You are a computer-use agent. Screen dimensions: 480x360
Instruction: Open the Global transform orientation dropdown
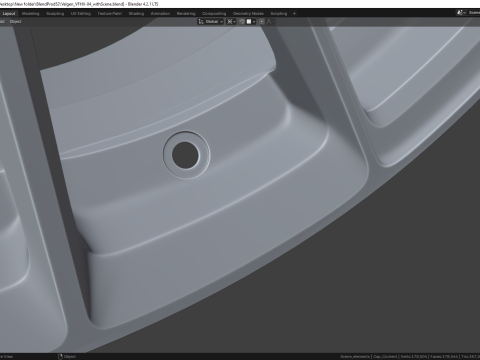211,22
